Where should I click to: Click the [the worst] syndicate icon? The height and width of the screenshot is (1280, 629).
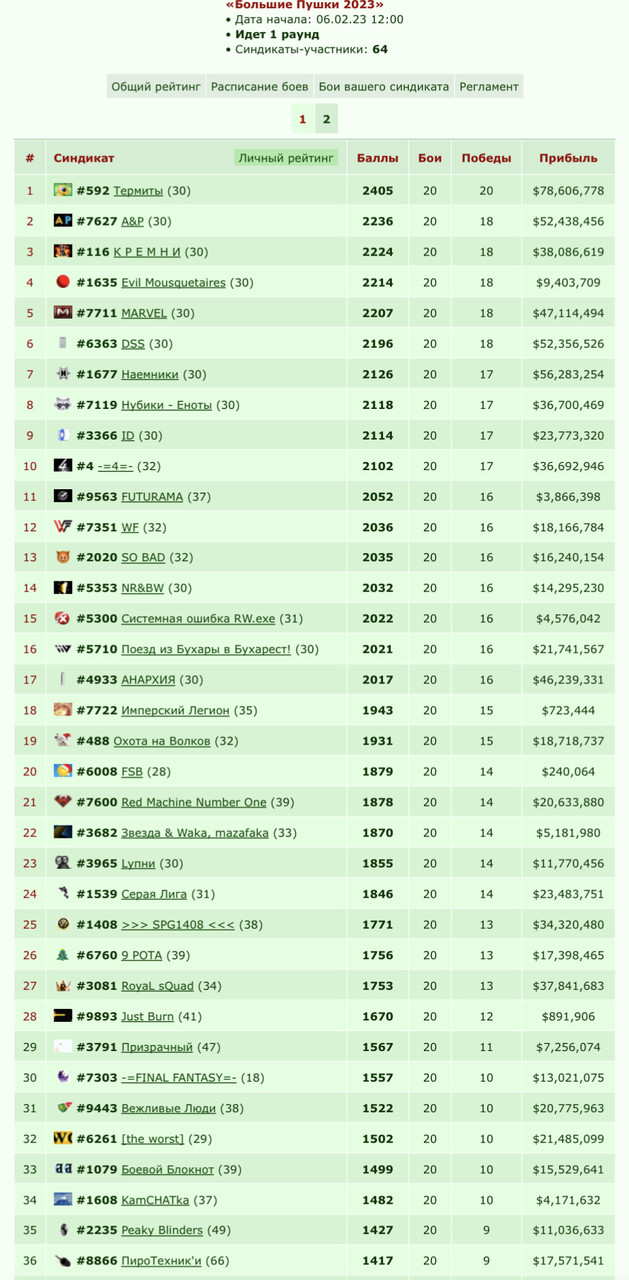click(x=63, y=1138)
